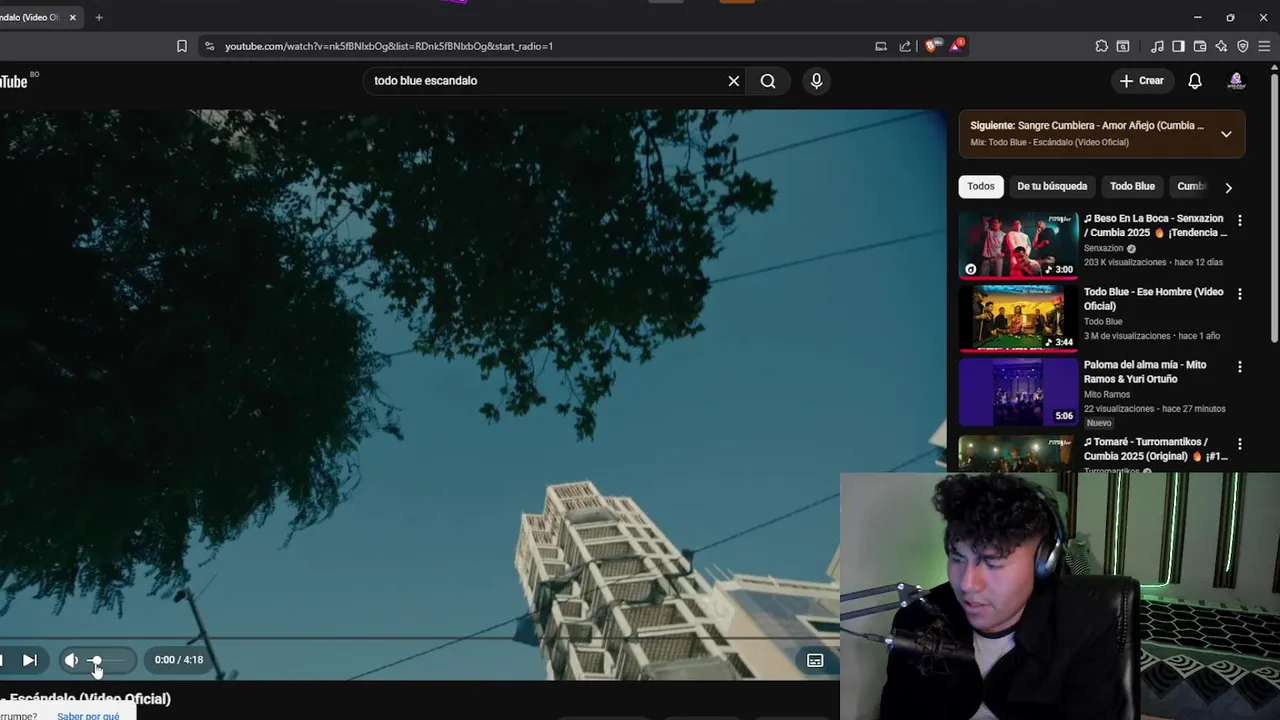Open 'Paloma del alma mía - Mito Ramos' title
Screen dimensions: 1280x720
1145,372
